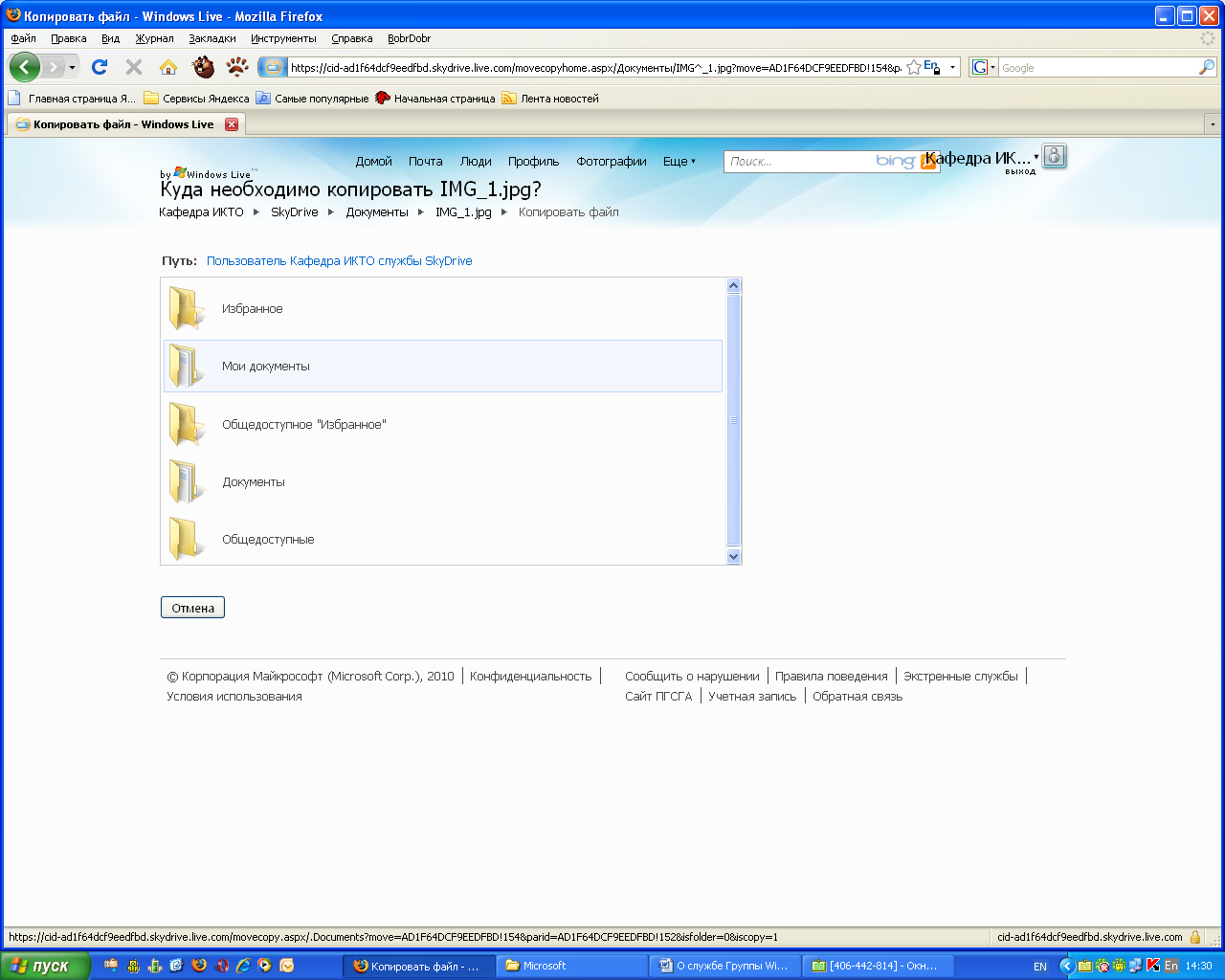The width and height of the screenshot is (1225, 980).
Task: Reload the page with the blue refresh icon
Action: click(x=100, y=67)
